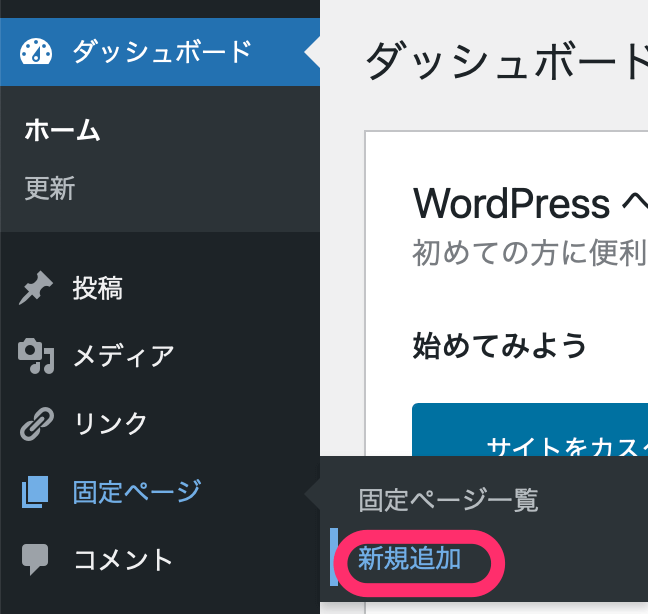Choose 固定ページ一覧 in the flyout
Screen dimensions: 648x614
448,500
